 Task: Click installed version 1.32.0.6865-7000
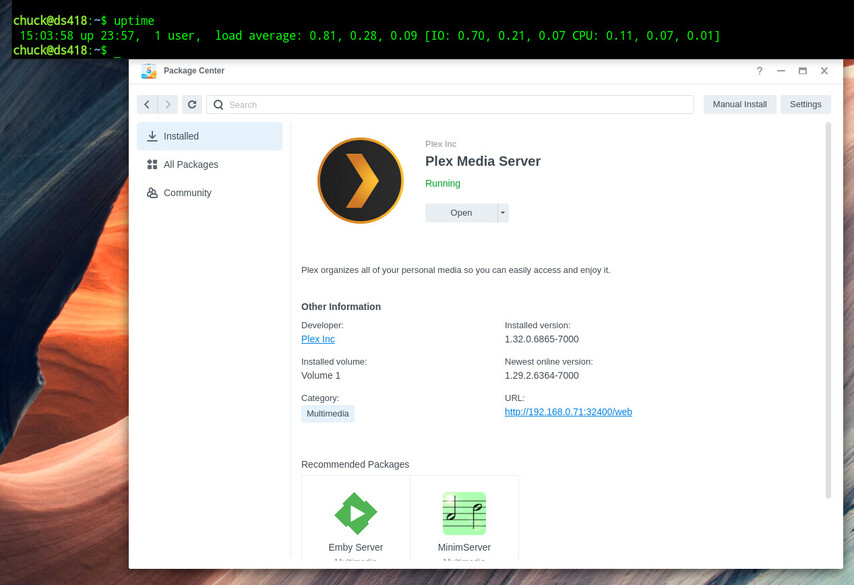pyautogui.click(x=541, y=339)
